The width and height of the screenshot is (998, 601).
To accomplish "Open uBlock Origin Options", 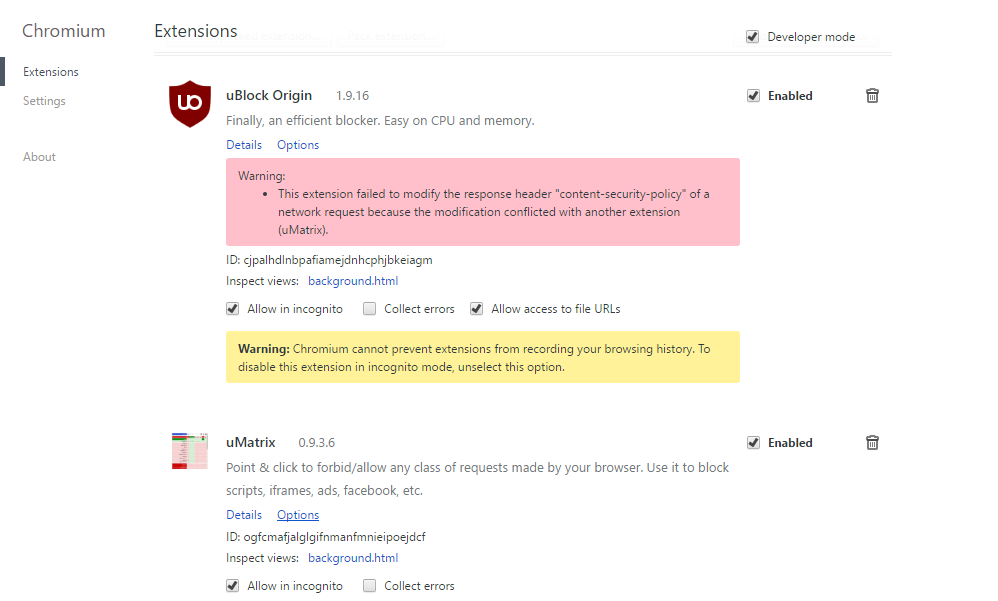I will pos(297,144).
